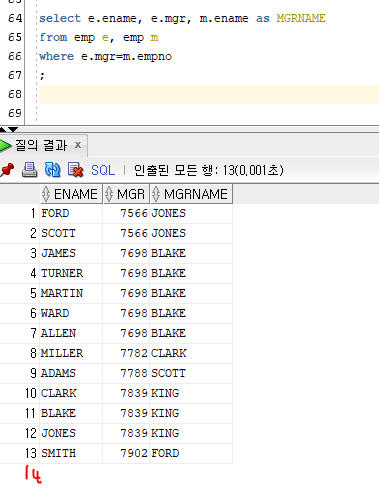Sort by MGR column header
This screenshot has height=491, width=379.
pos(126,194)
